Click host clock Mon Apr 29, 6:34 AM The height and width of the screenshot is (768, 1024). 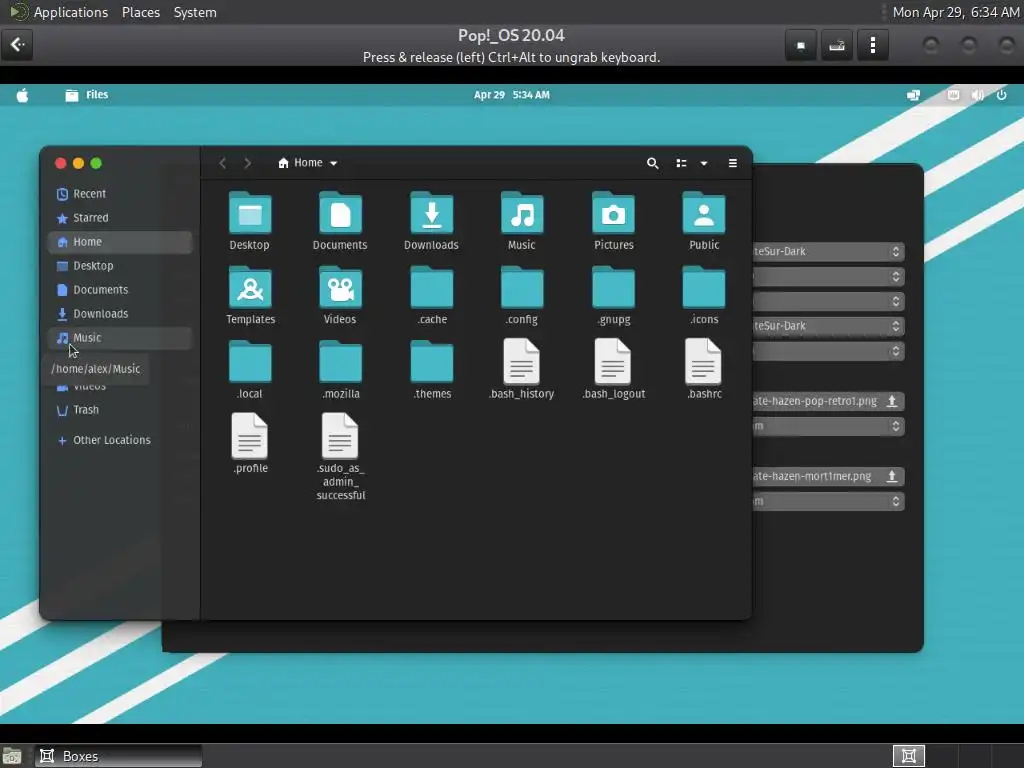click(x=955, y=12)
